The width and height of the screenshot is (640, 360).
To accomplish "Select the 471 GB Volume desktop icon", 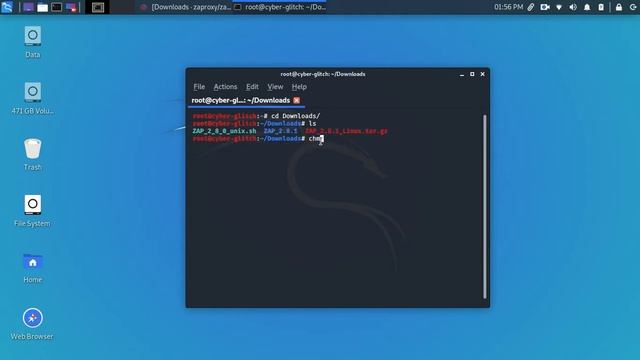I will coord(33,98).
